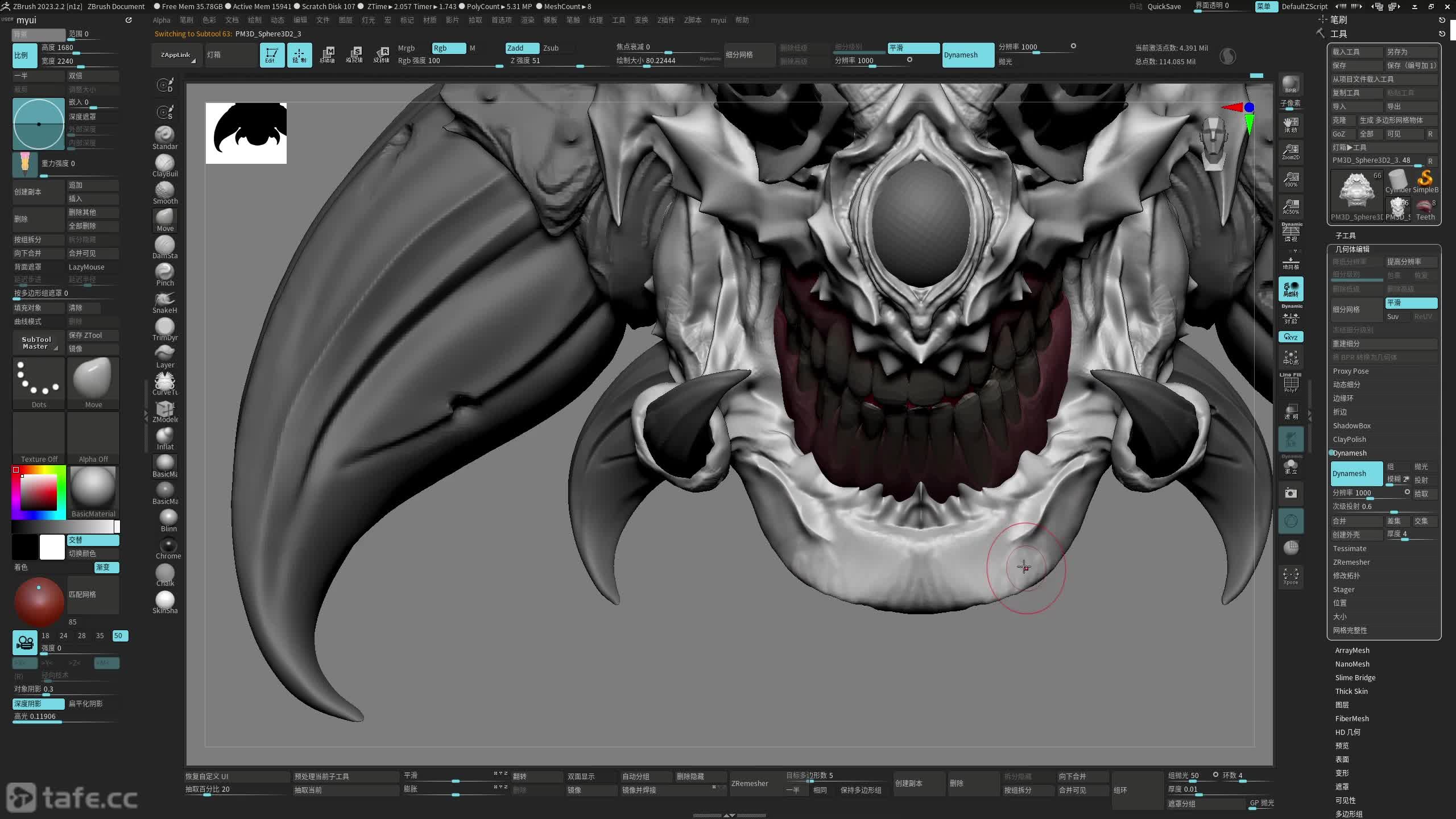Screen dimensions: 1456x819
Task: Click the ZRemesher button at bottom
Action: point(750,783)
